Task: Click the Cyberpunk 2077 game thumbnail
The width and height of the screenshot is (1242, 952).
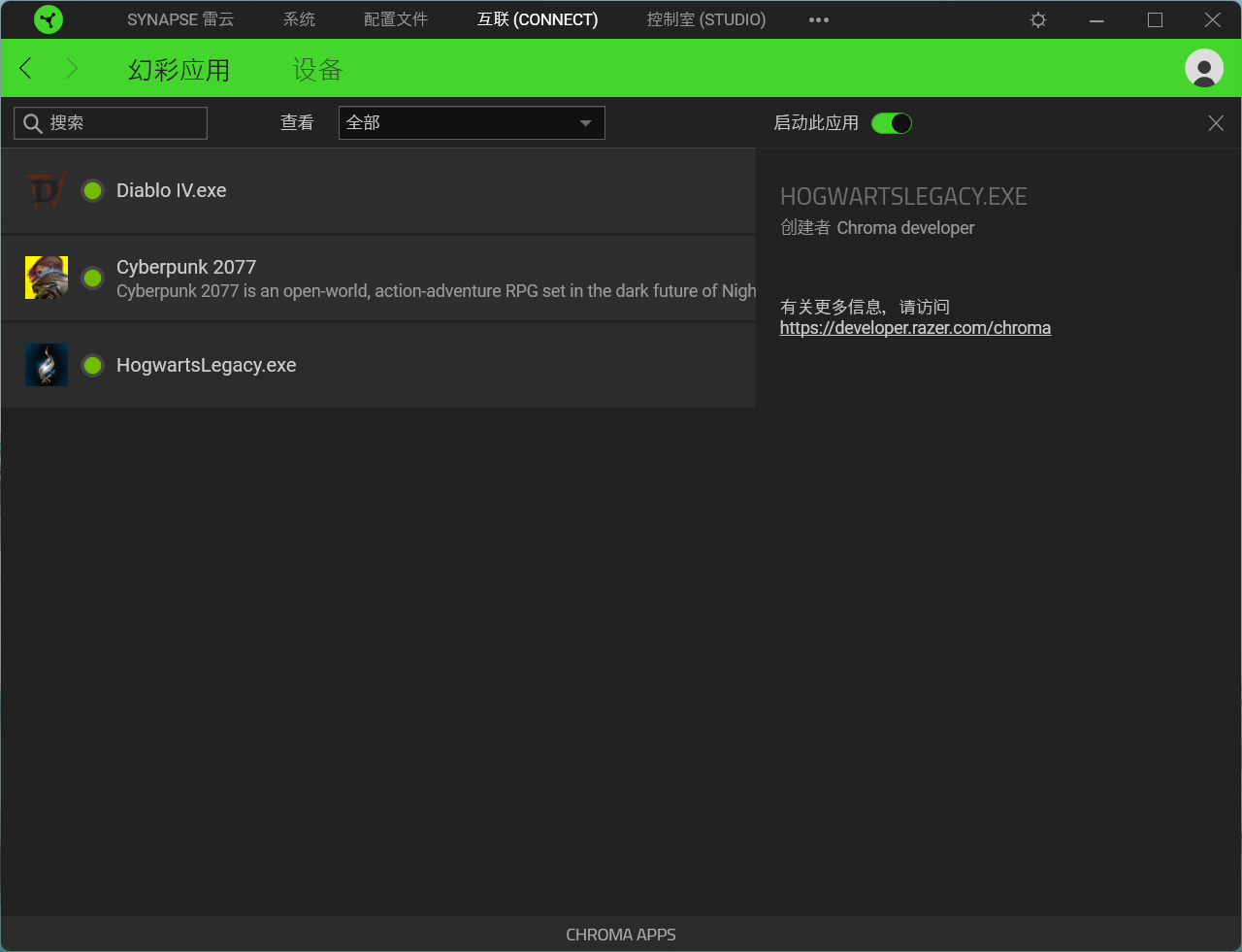Action: click(x=46, y=278)
